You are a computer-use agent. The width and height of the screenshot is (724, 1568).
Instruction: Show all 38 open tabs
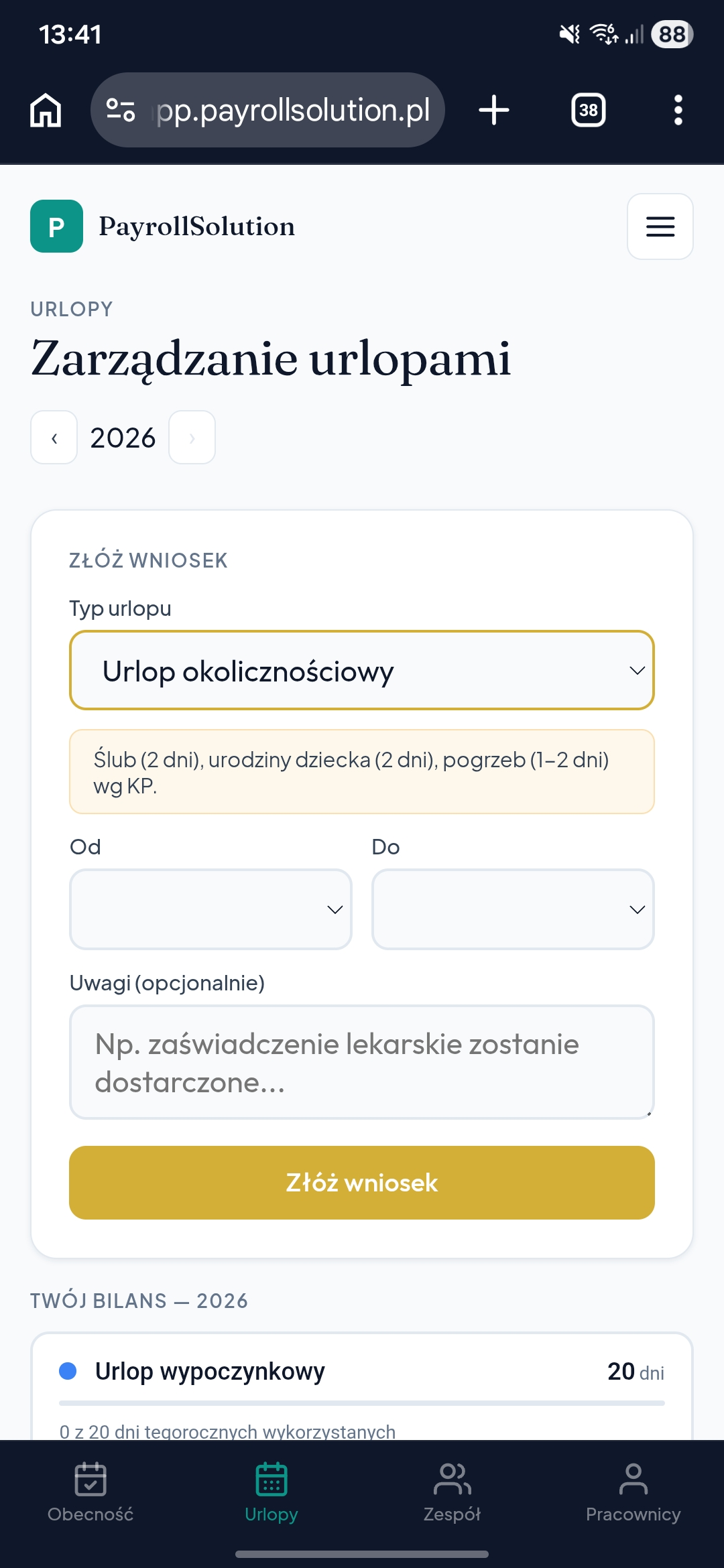click(x=587, y=110)
